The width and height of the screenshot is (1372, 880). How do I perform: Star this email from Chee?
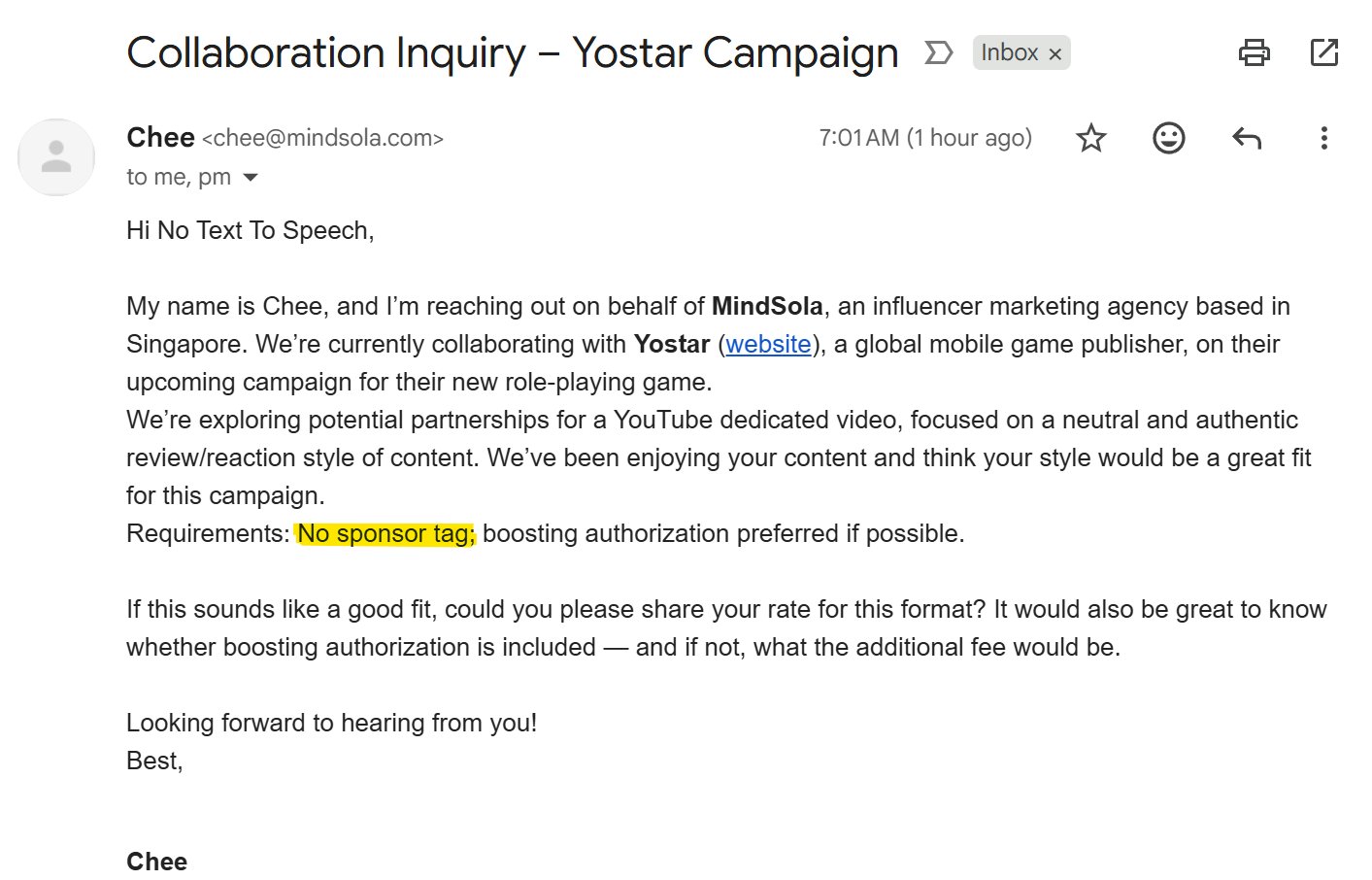click(x=1090, y=138)
